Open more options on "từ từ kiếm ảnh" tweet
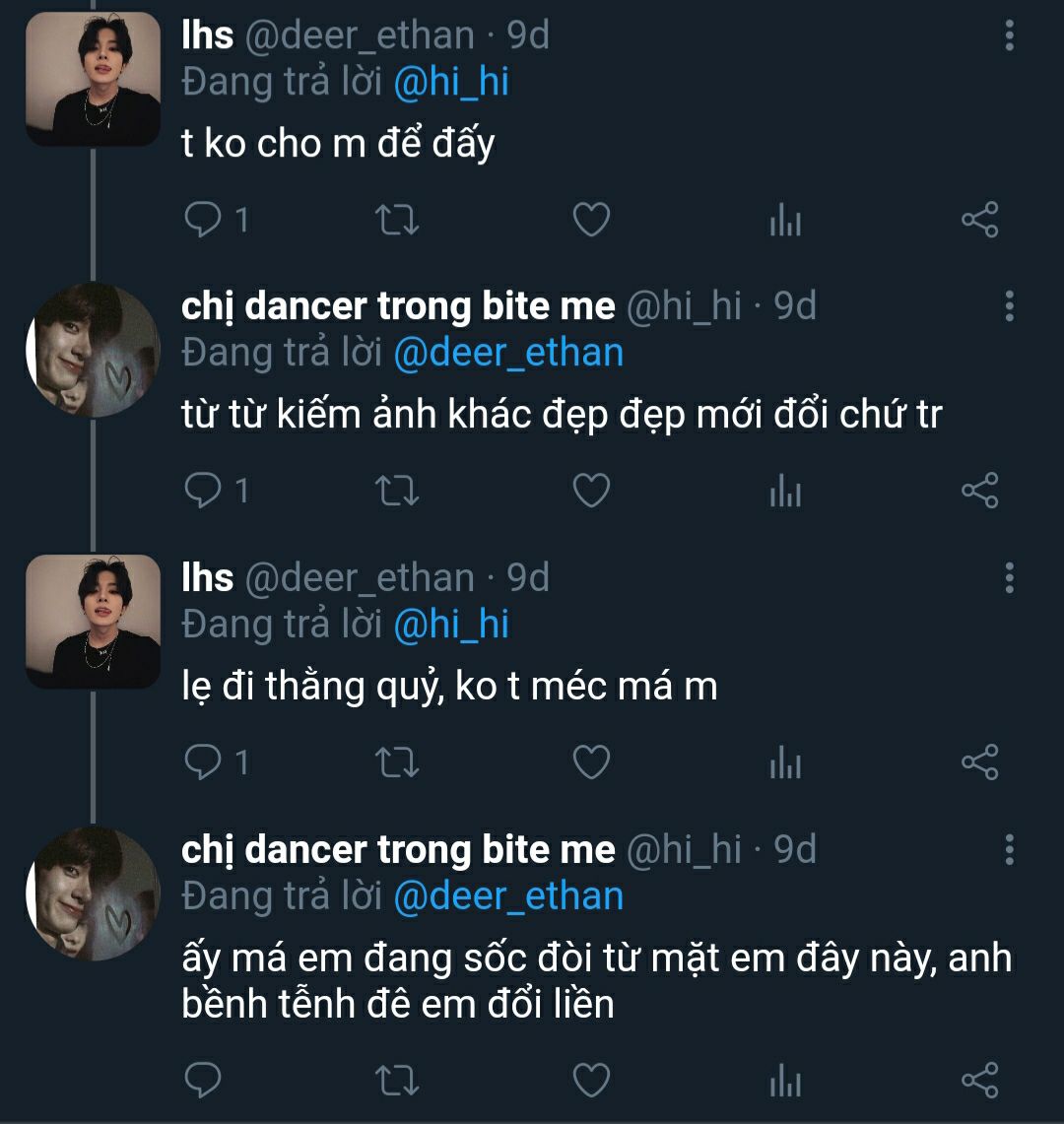 1009,306
